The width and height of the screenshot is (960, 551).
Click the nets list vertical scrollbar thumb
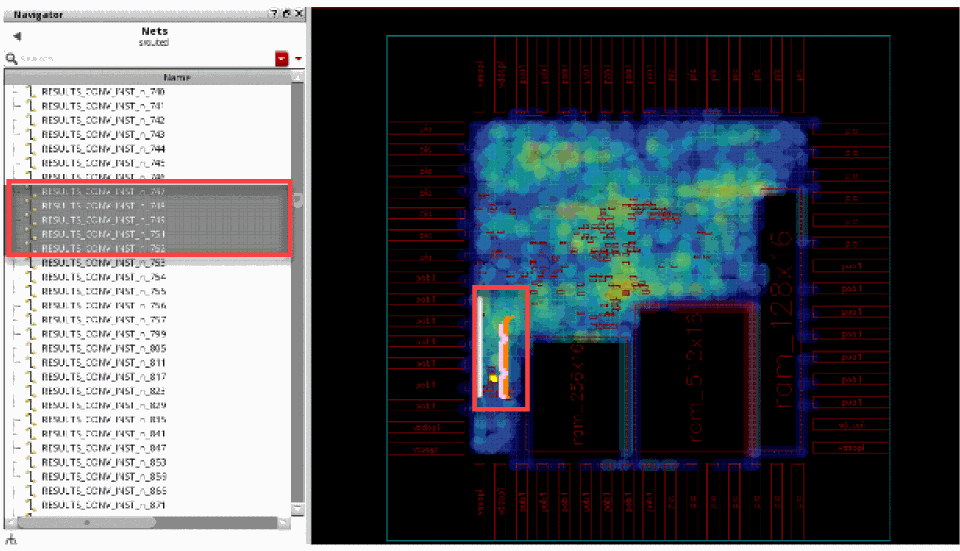[298, 200]
